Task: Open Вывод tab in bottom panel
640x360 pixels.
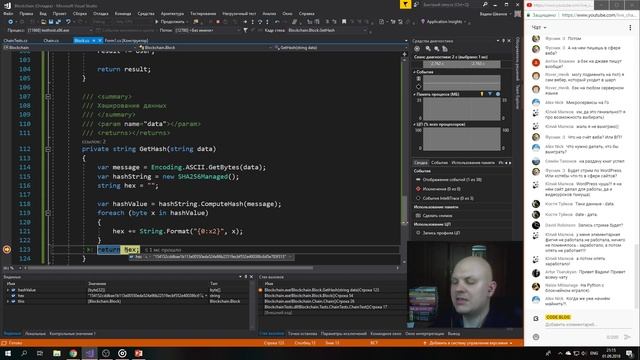Action: point(453,333)
